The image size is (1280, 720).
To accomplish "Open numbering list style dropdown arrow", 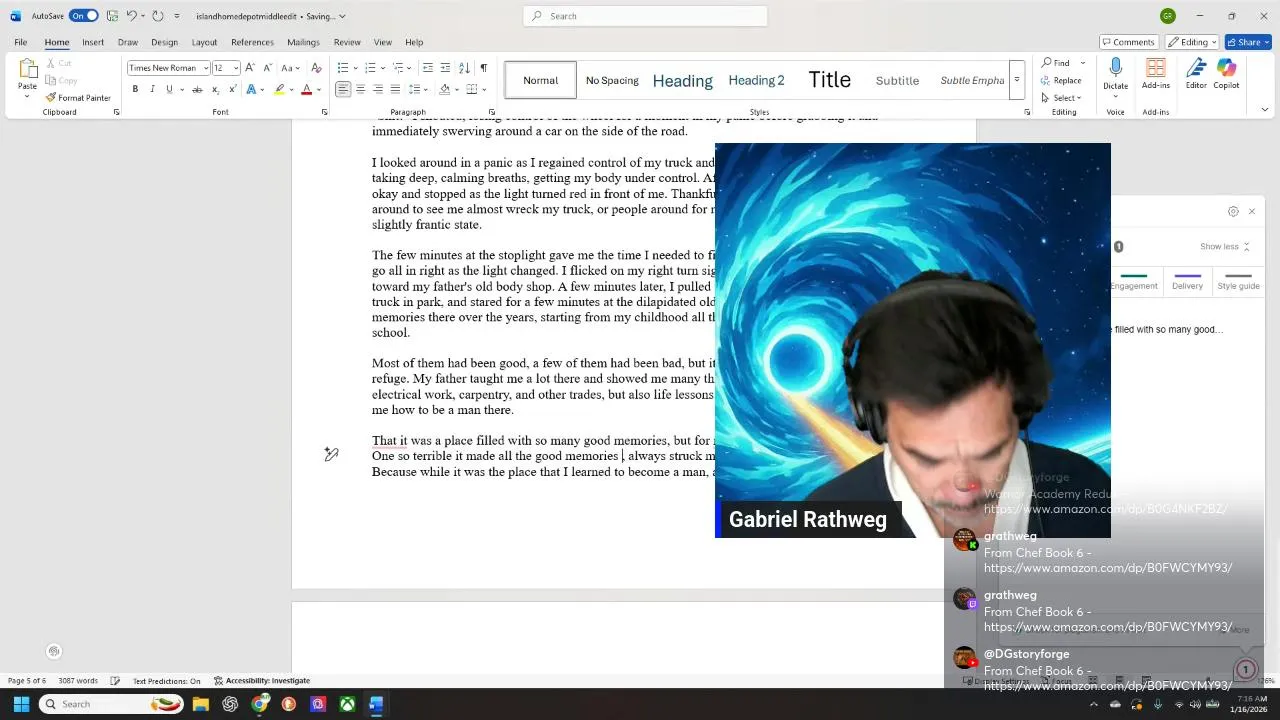I will pos(381,68).
